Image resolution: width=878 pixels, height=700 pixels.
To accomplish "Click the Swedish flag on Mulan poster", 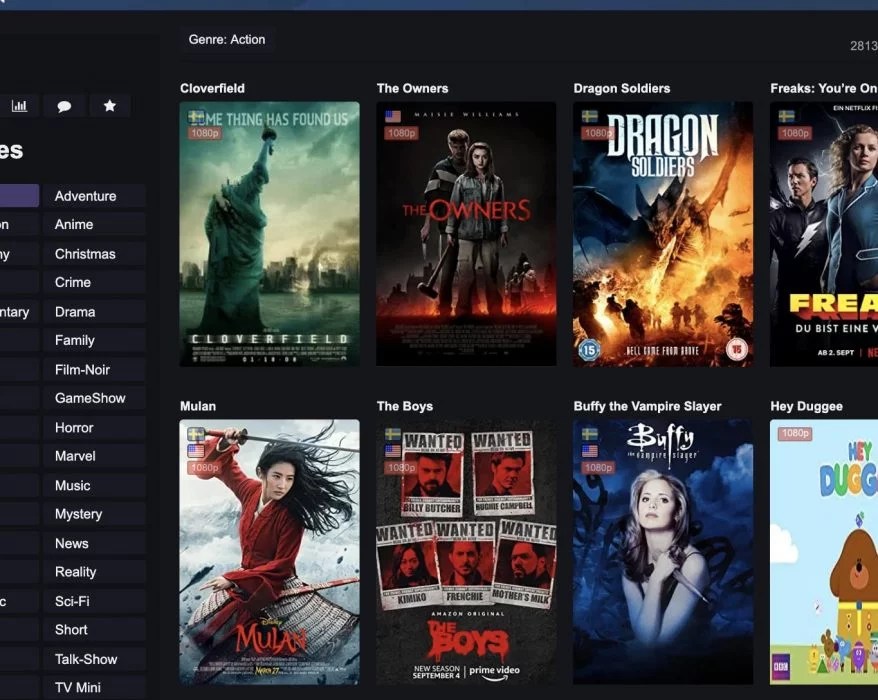I will point(196,434).
